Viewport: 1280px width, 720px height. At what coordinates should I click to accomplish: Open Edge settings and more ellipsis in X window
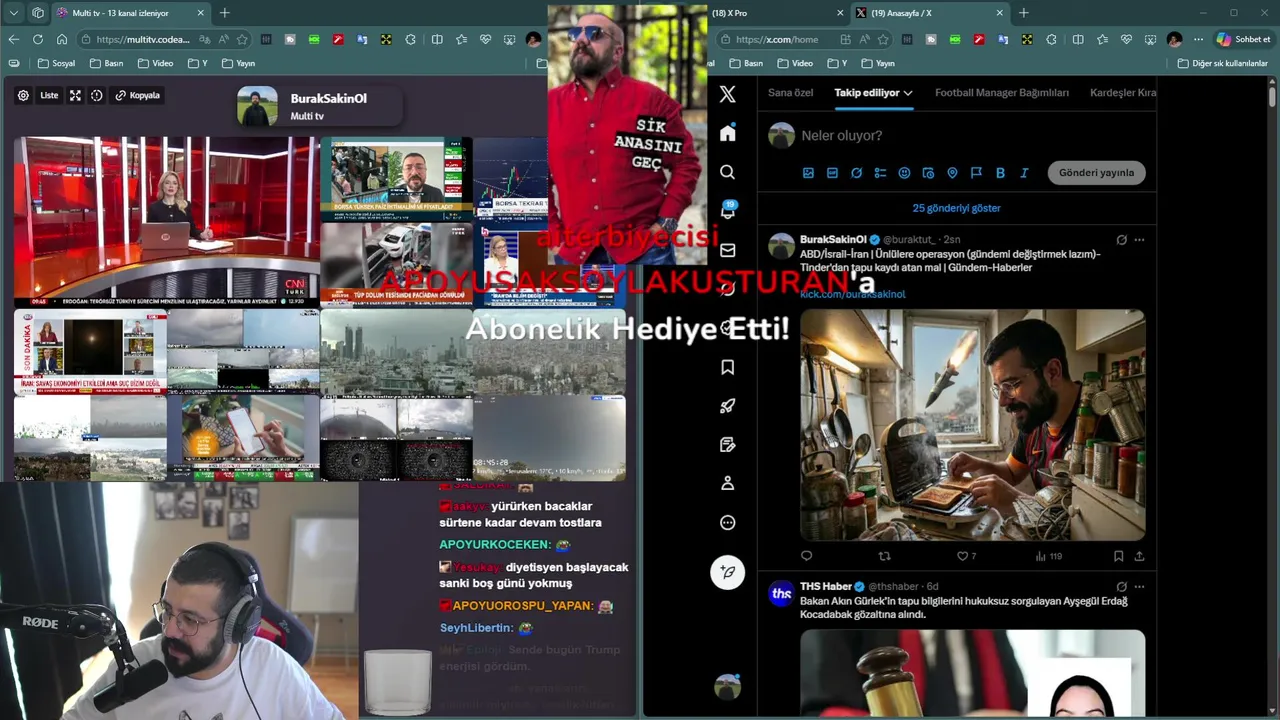(x=1198, y=39)
